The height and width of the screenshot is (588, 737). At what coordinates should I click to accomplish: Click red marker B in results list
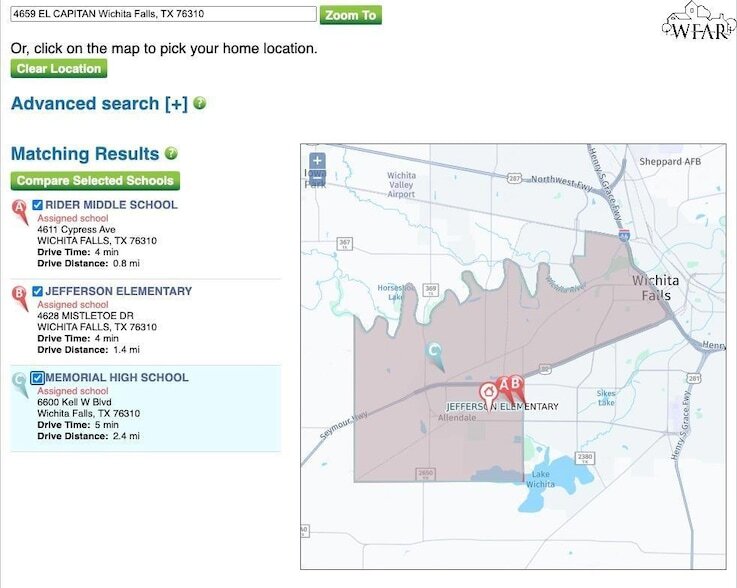[x=20, y=297]
